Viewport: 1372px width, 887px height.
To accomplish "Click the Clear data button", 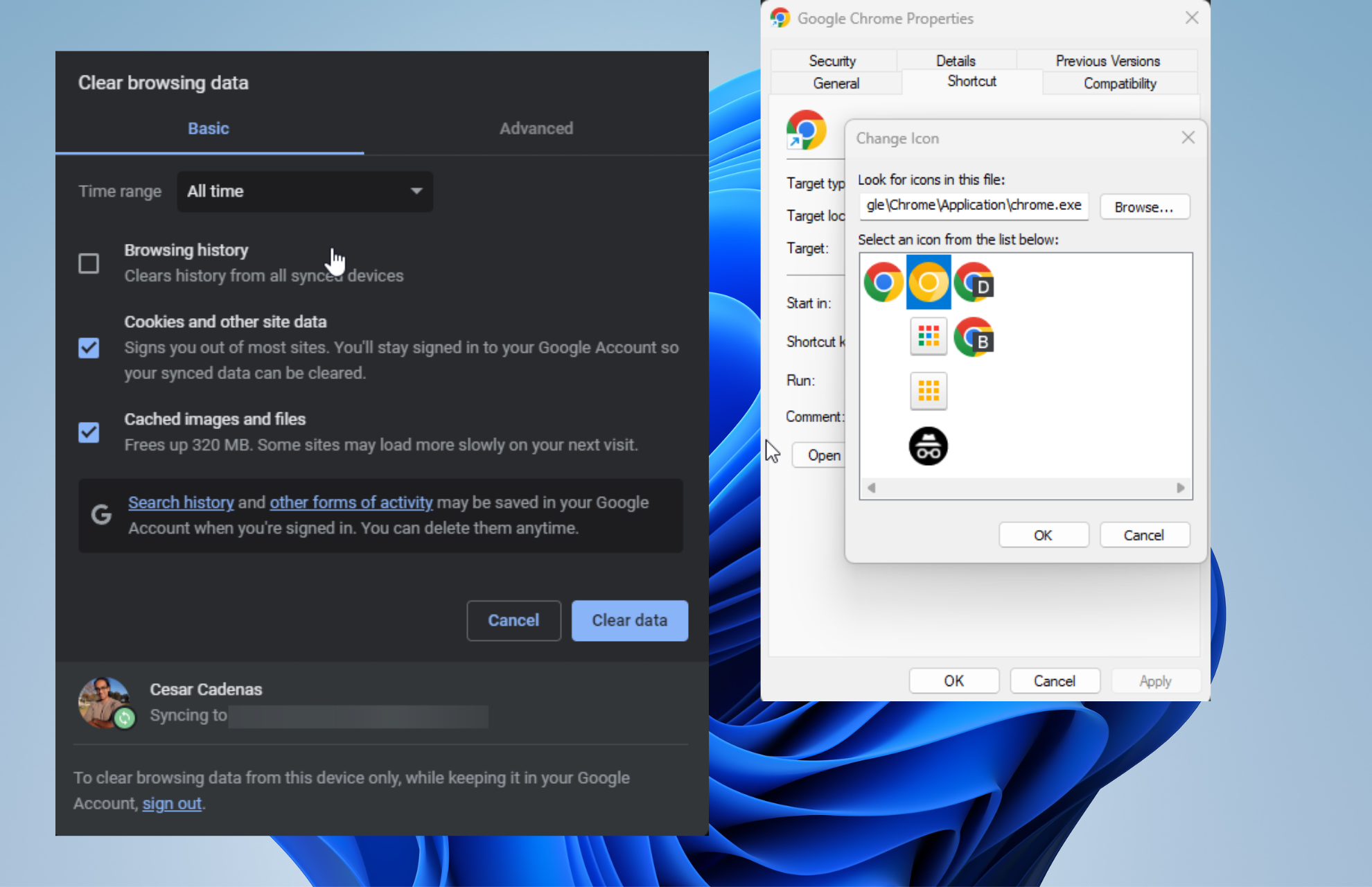I will [631, 620].
